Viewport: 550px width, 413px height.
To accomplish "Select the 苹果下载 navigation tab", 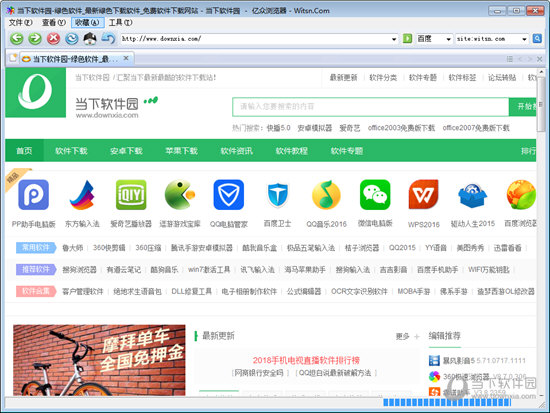I will [181, 151].
